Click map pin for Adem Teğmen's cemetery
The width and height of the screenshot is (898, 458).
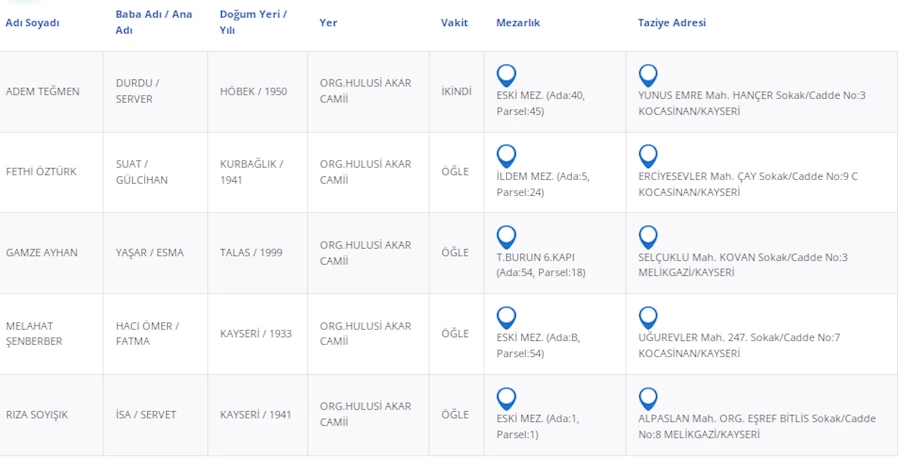click(506, 75)
